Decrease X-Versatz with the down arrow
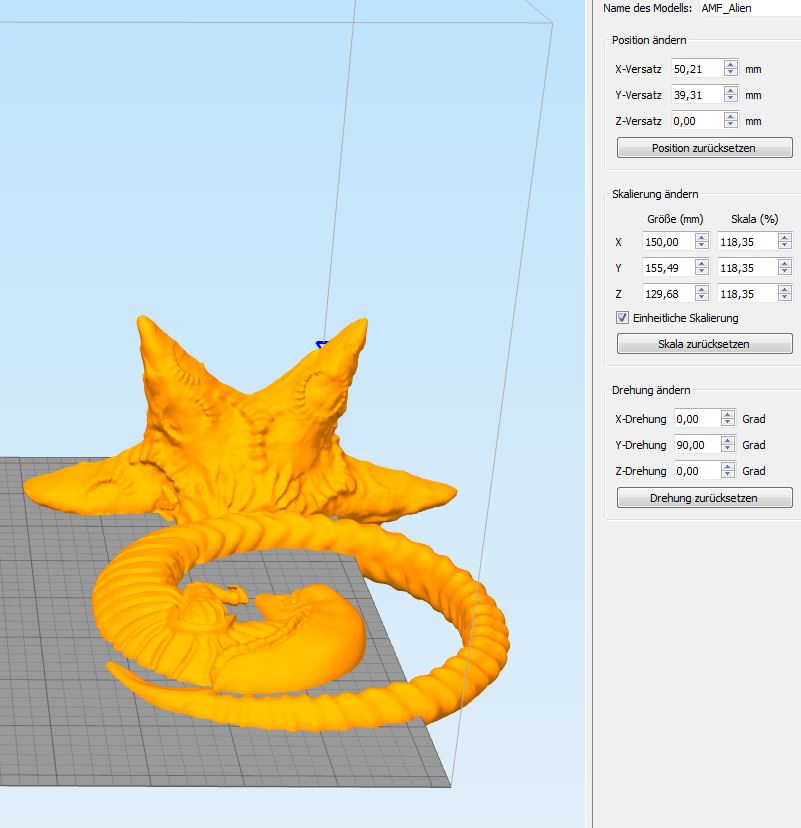This screenshot has width=801, height=828. tap(731, 73)
